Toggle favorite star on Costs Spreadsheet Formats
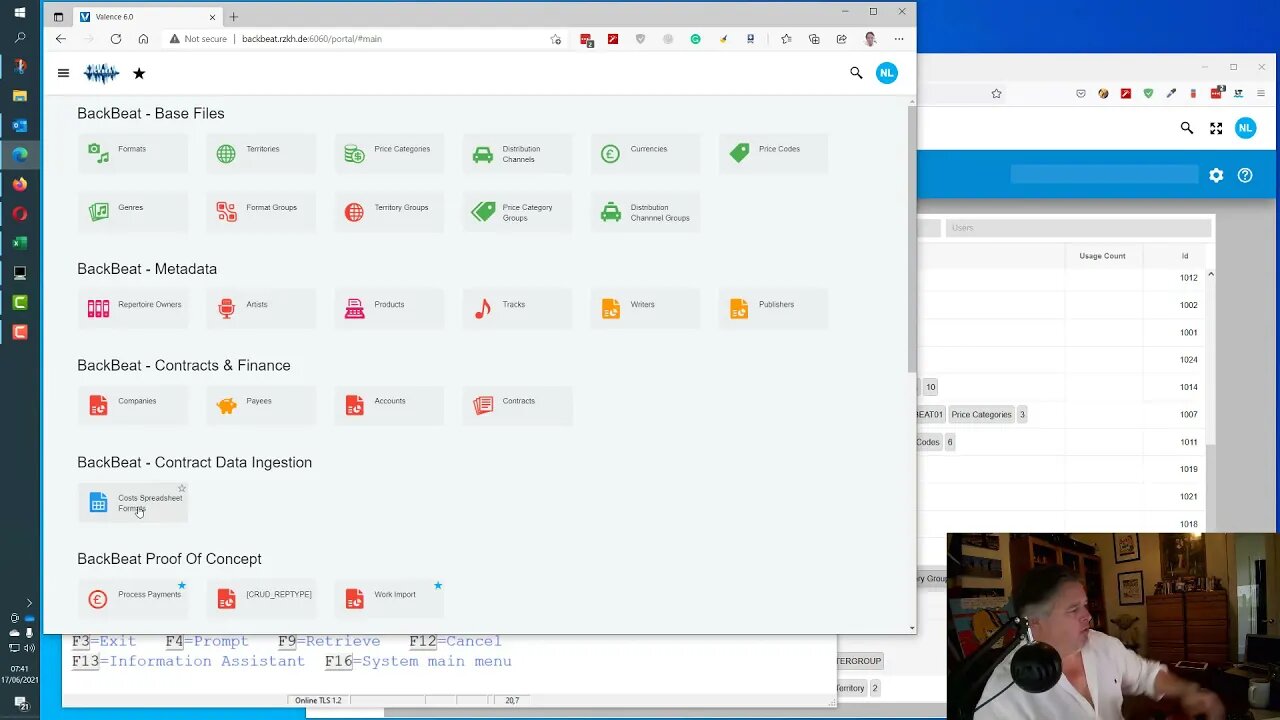The image size is (1280, 720). pos(182,489)
